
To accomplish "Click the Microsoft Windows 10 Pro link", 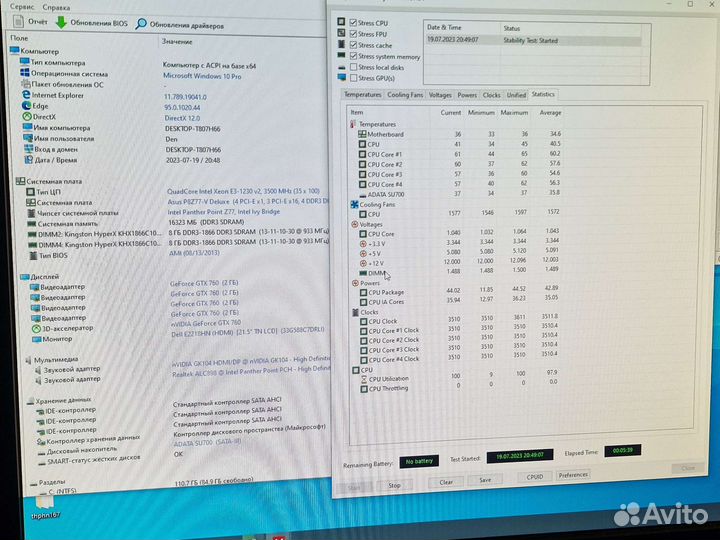I will (203, 73).
